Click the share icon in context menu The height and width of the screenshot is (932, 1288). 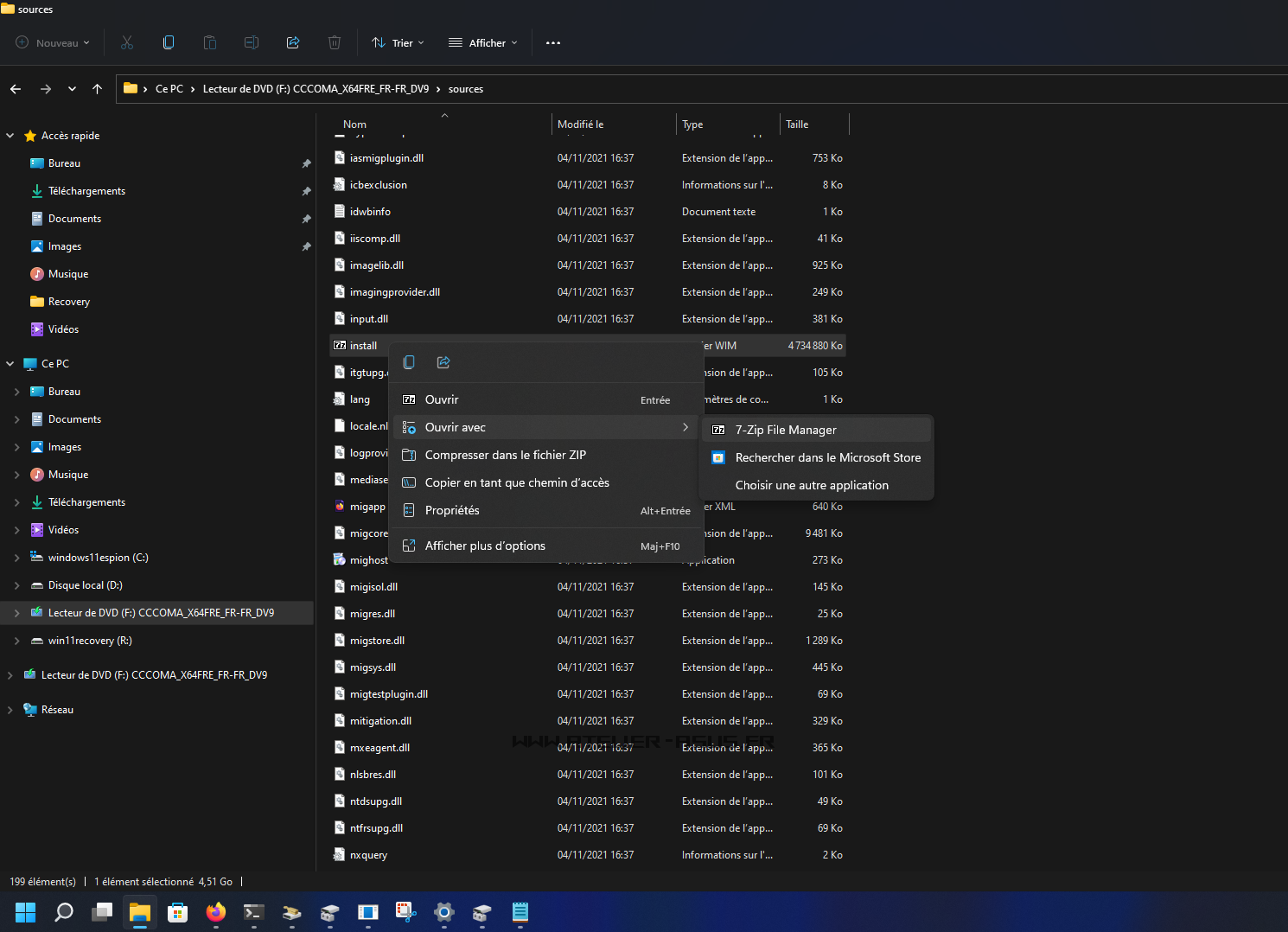pos(443,362)
